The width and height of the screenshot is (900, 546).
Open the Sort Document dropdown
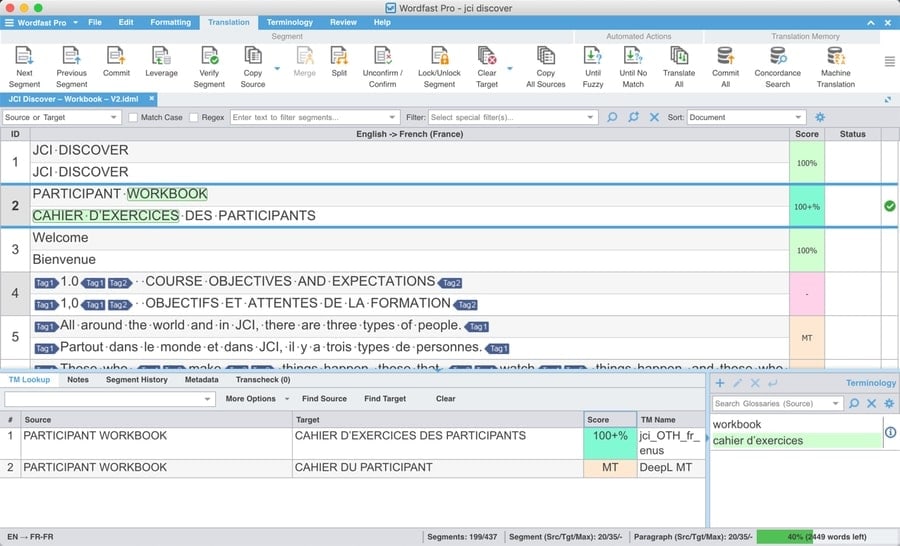coord(746,117)
